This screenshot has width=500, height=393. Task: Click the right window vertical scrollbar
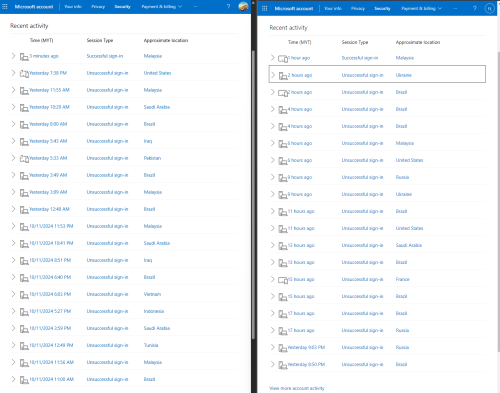(498, 202)
